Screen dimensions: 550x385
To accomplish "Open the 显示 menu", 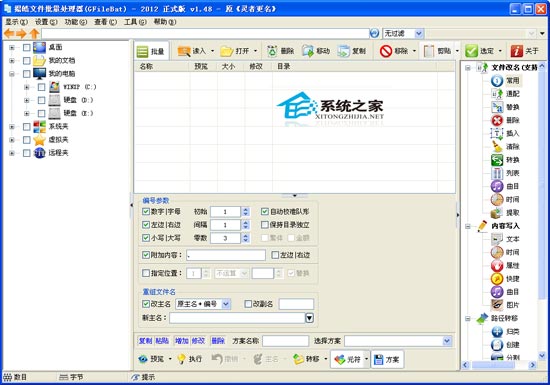I will pos(16,22).
